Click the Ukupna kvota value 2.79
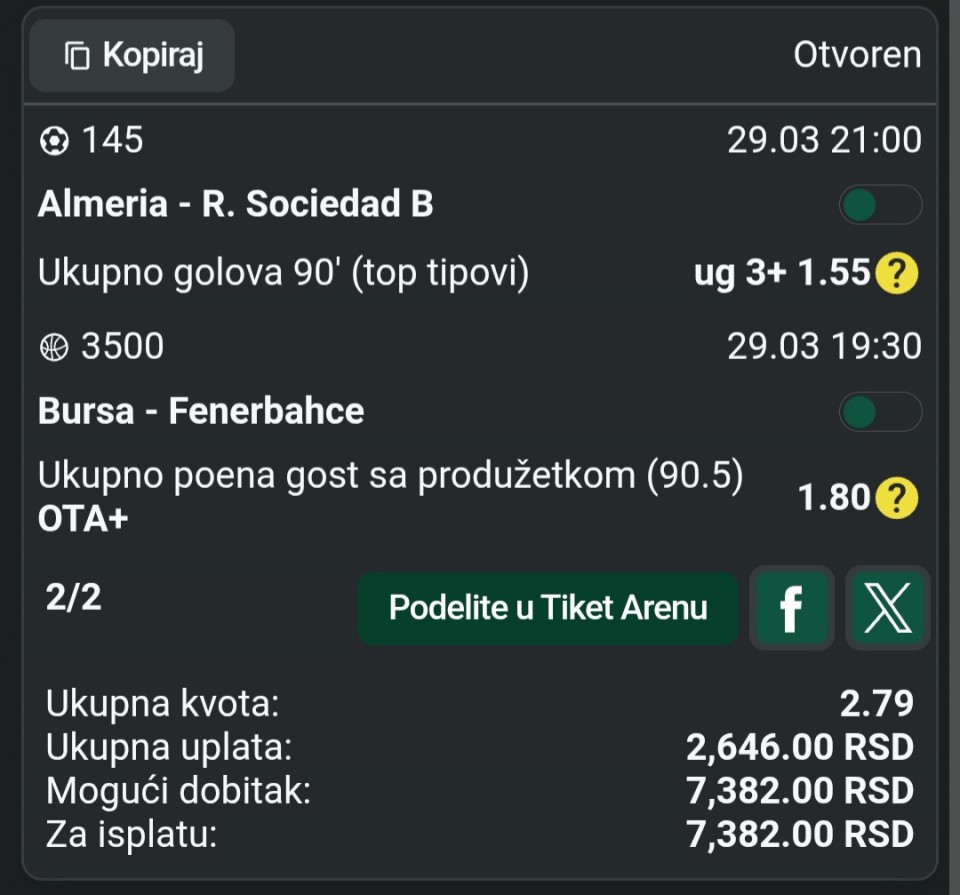This screenshot has width=960, height=895. (x=876, y=703)
